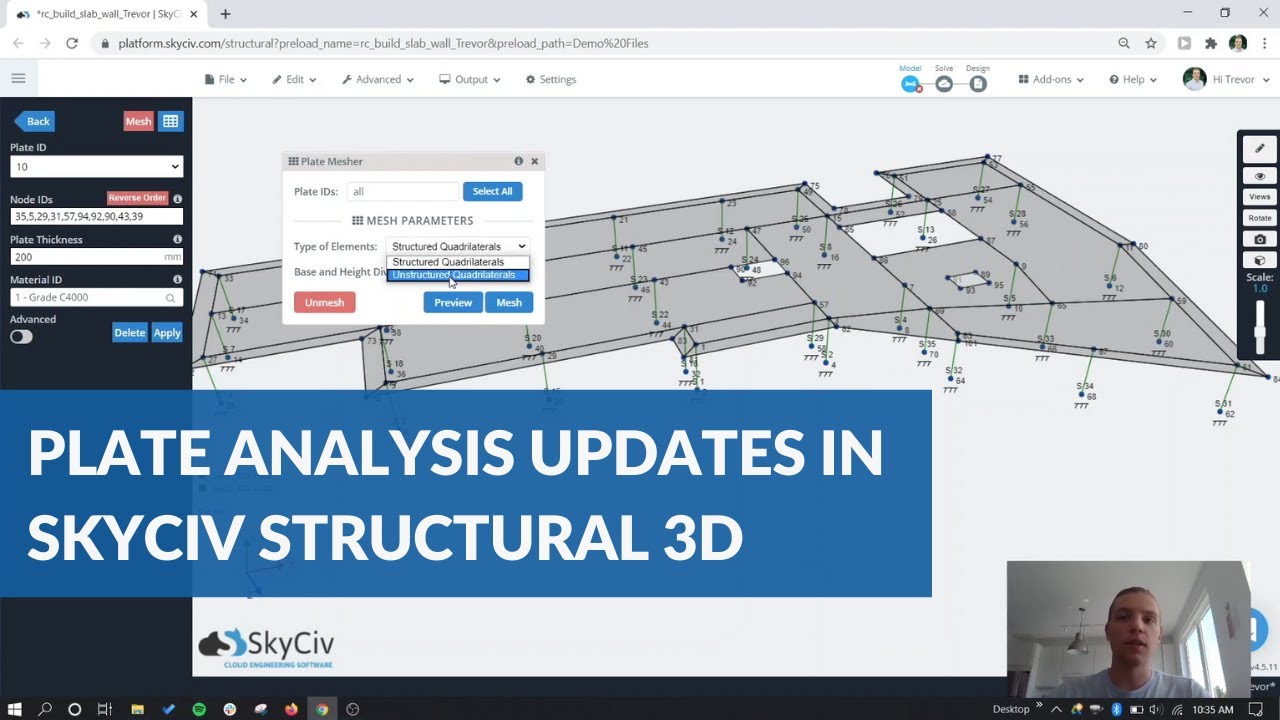The height and width of the screenshot is (720, 1280).
Task: Click Delete plate button
Action: point(129,333)
